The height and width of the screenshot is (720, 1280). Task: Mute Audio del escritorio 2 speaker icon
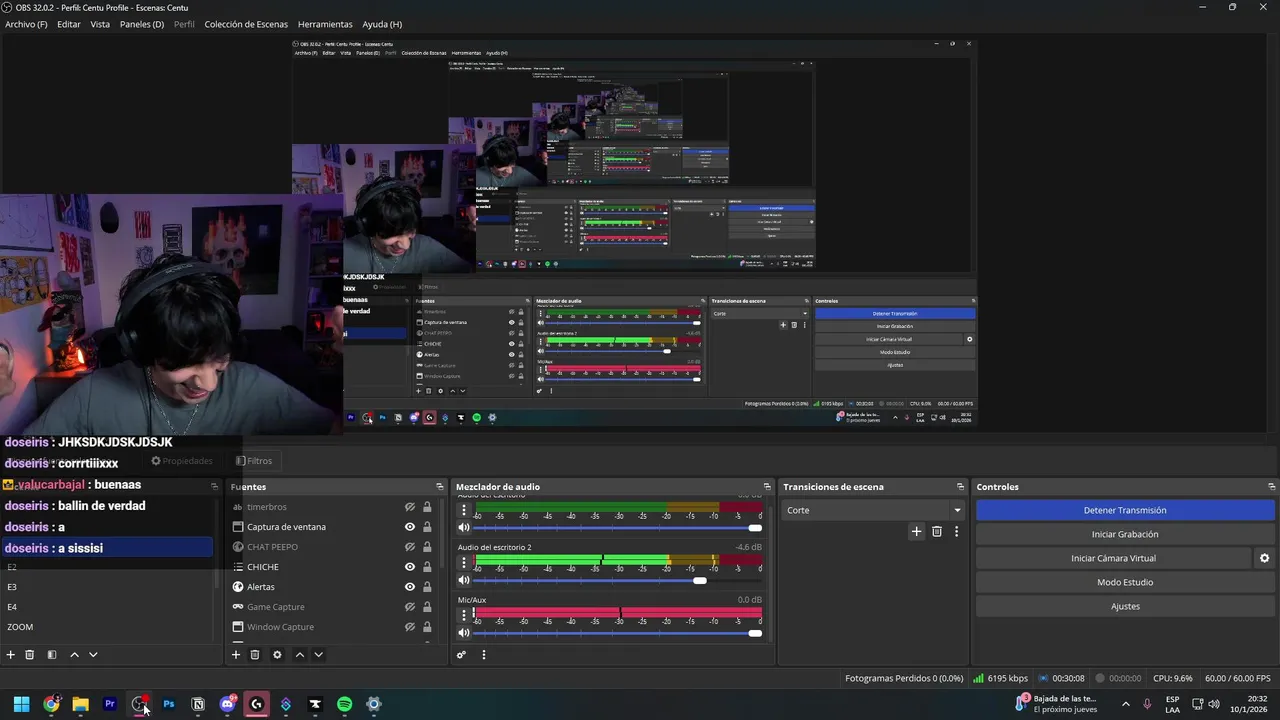click(x=464, y=580)
